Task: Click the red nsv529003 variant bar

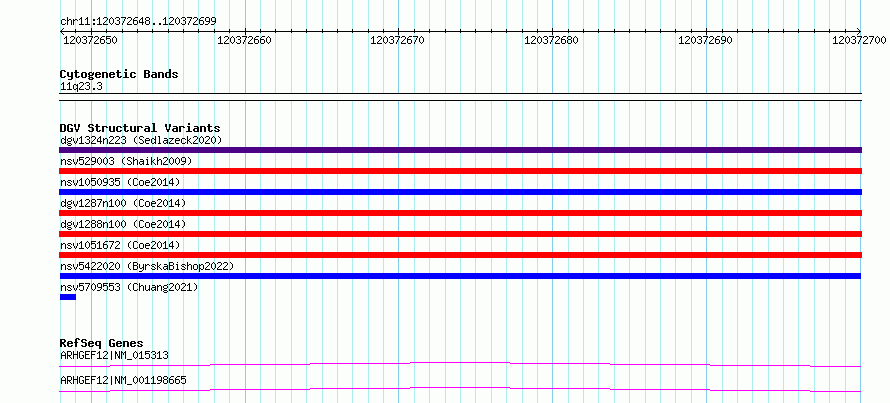Action: [x=460, y=171]
